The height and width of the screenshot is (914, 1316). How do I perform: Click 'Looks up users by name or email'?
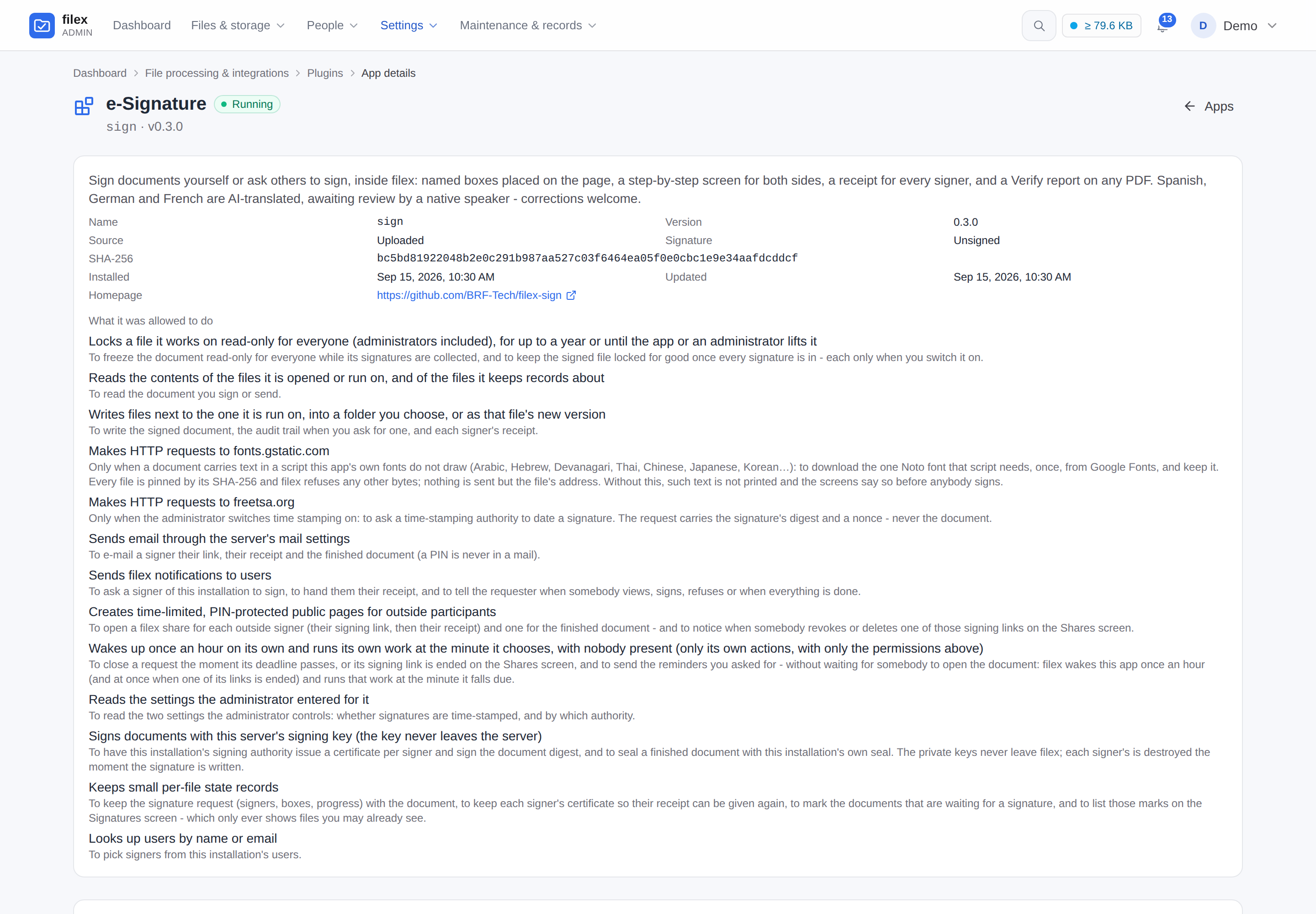click(x=183, y=839)
